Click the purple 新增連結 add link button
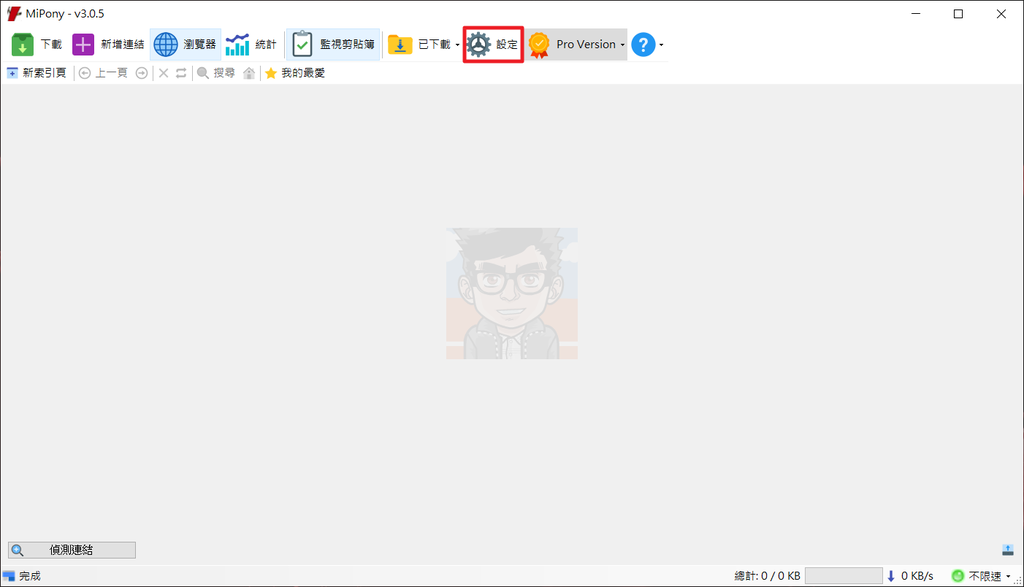This screenshot has width=1024, height=587. (108, 44)
